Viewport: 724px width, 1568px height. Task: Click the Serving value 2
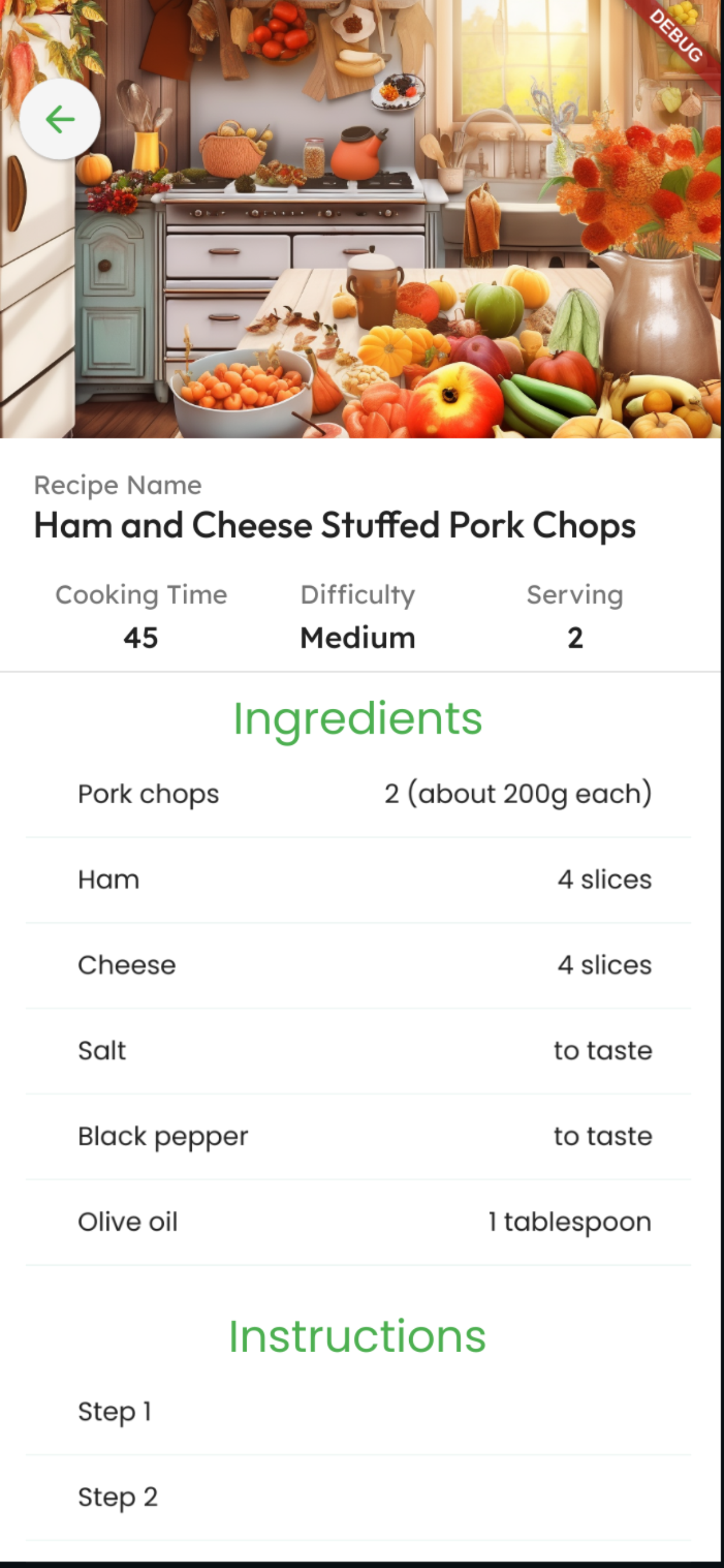[575, 638]
